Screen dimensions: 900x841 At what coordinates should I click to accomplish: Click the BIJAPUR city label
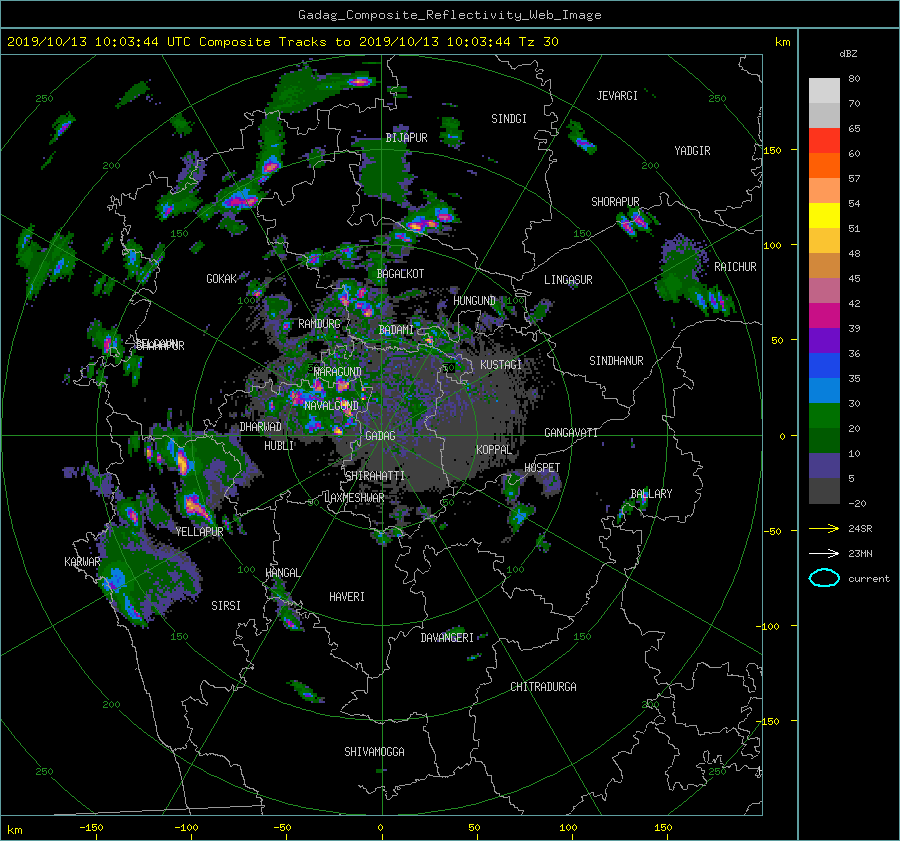[406, 138]
